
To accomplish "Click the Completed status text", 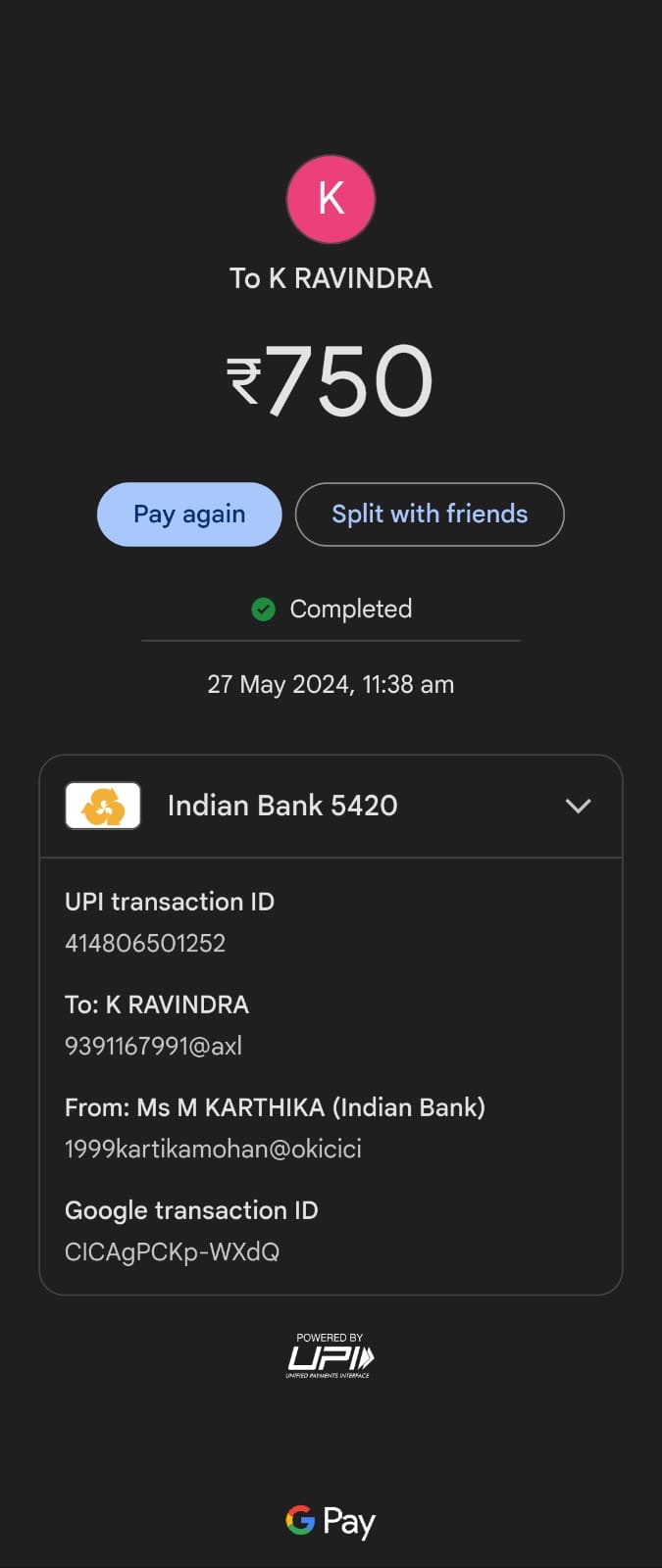I will [x=350, y=609].
